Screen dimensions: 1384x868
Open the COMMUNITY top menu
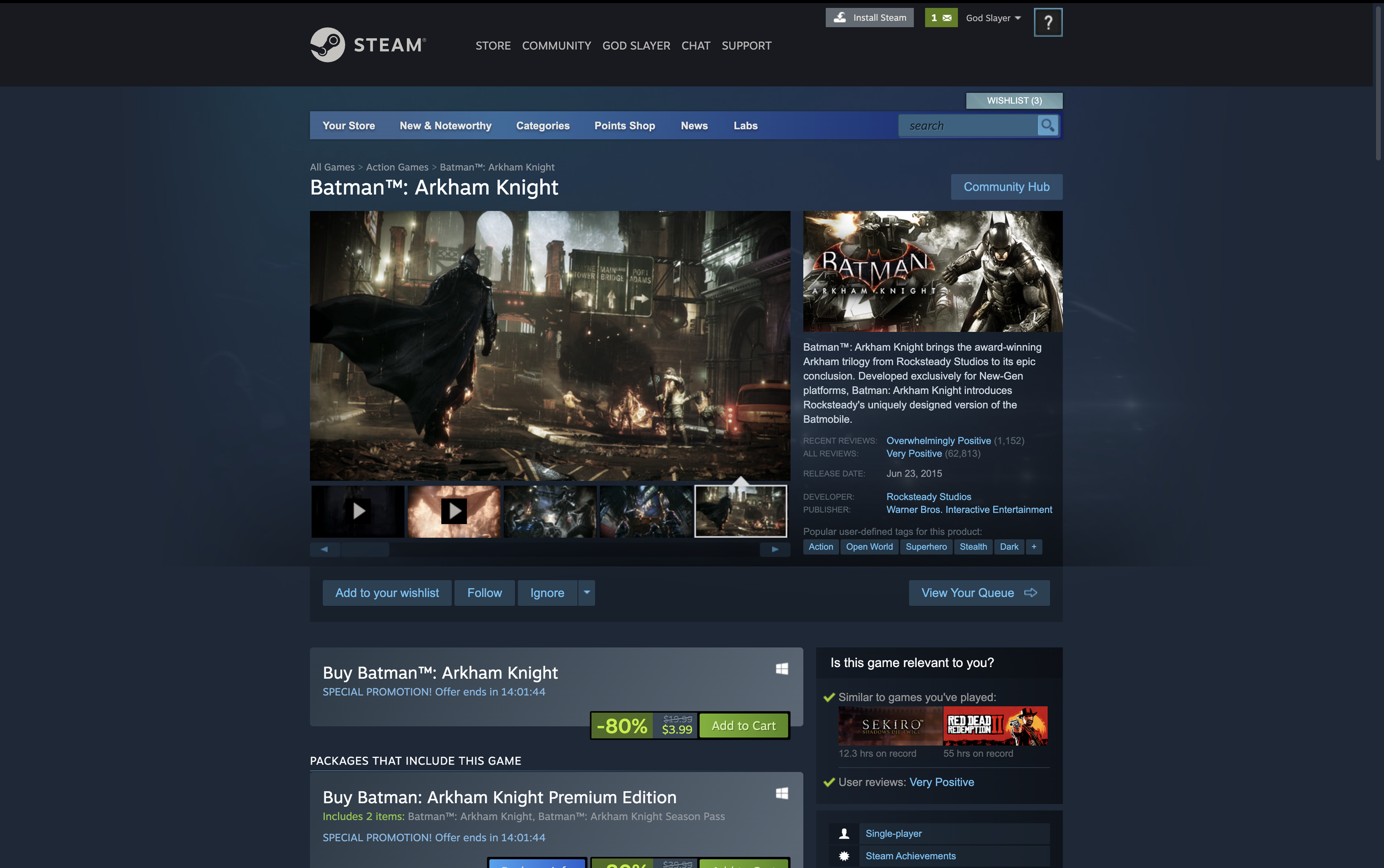pyautogui.click(x=556, y=45)
